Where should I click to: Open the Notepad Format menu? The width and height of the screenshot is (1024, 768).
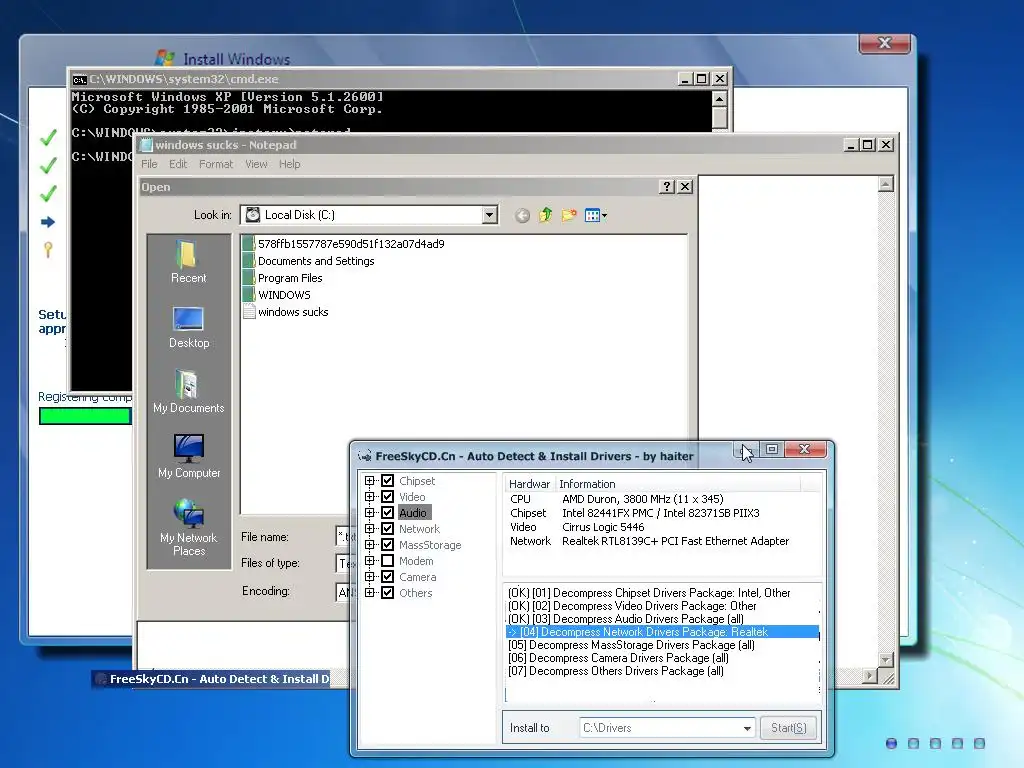point(216,164)
